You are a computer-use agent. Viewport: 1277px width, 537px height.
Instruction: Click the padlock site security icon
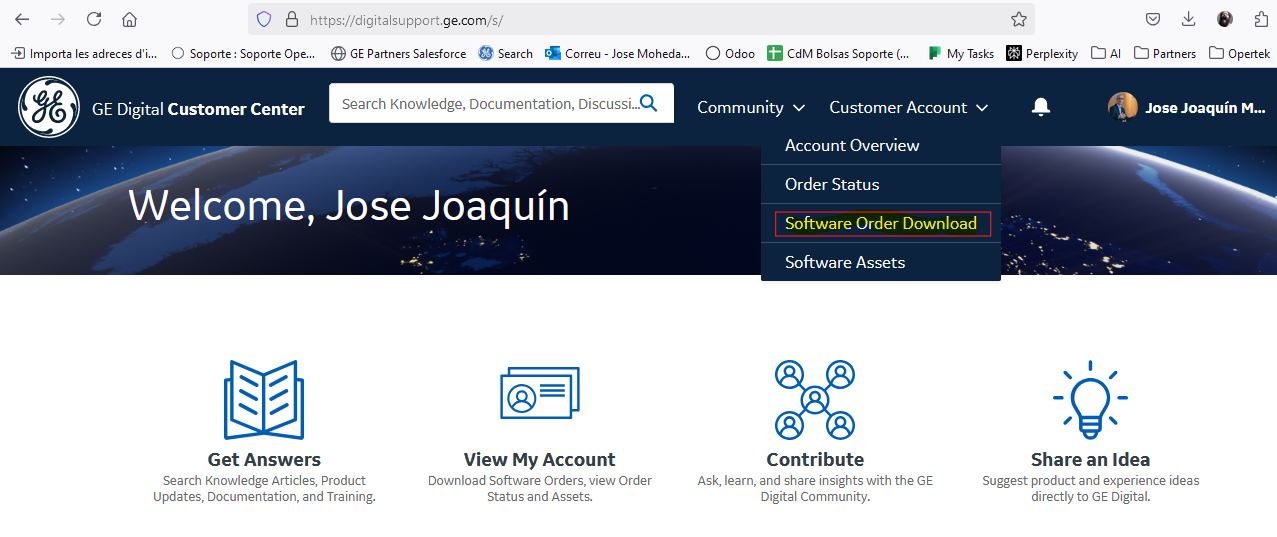292,19
